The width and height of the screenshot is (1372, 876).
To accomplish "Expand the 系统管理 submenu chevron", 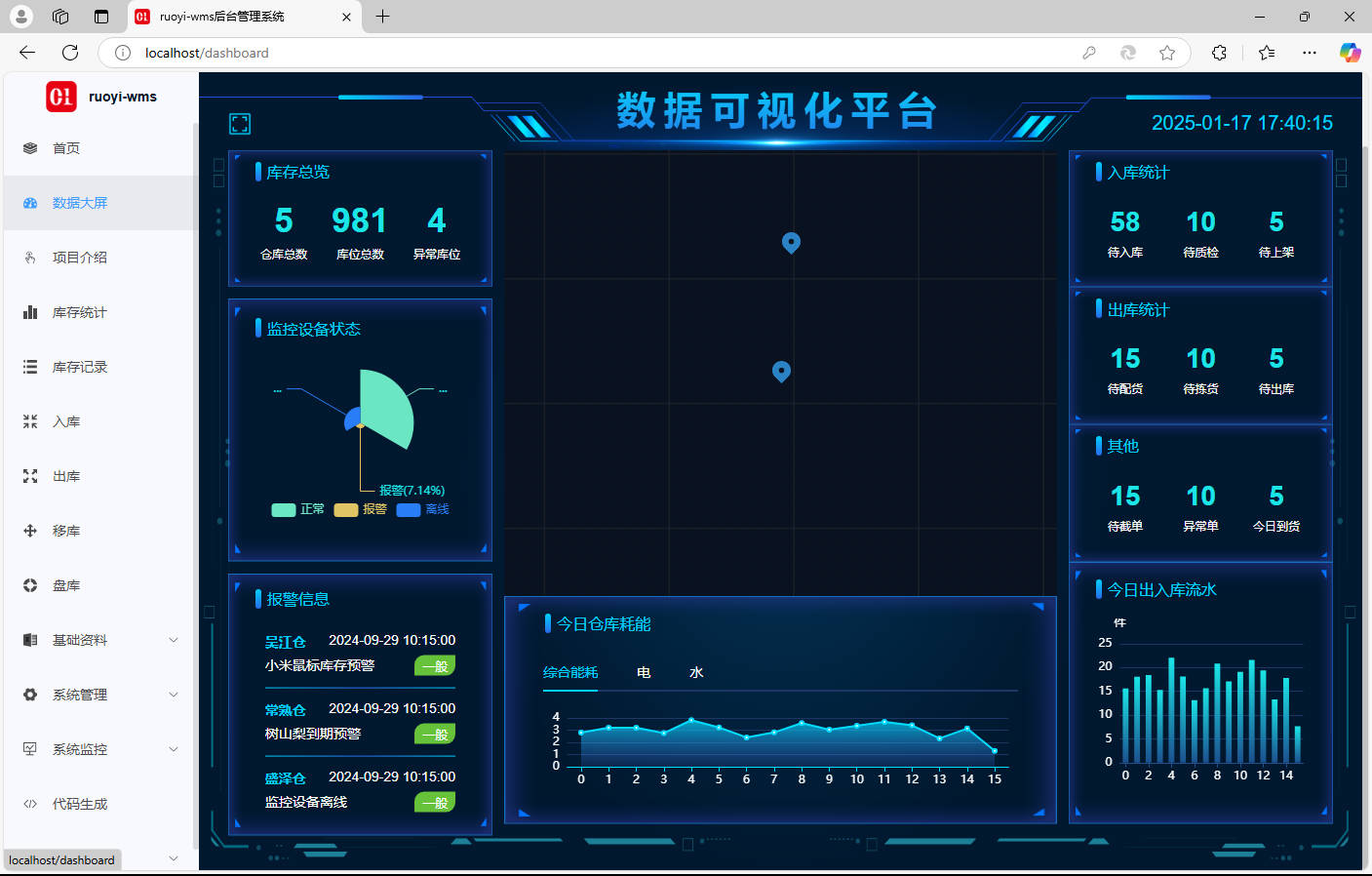I will tap(174, 695).
